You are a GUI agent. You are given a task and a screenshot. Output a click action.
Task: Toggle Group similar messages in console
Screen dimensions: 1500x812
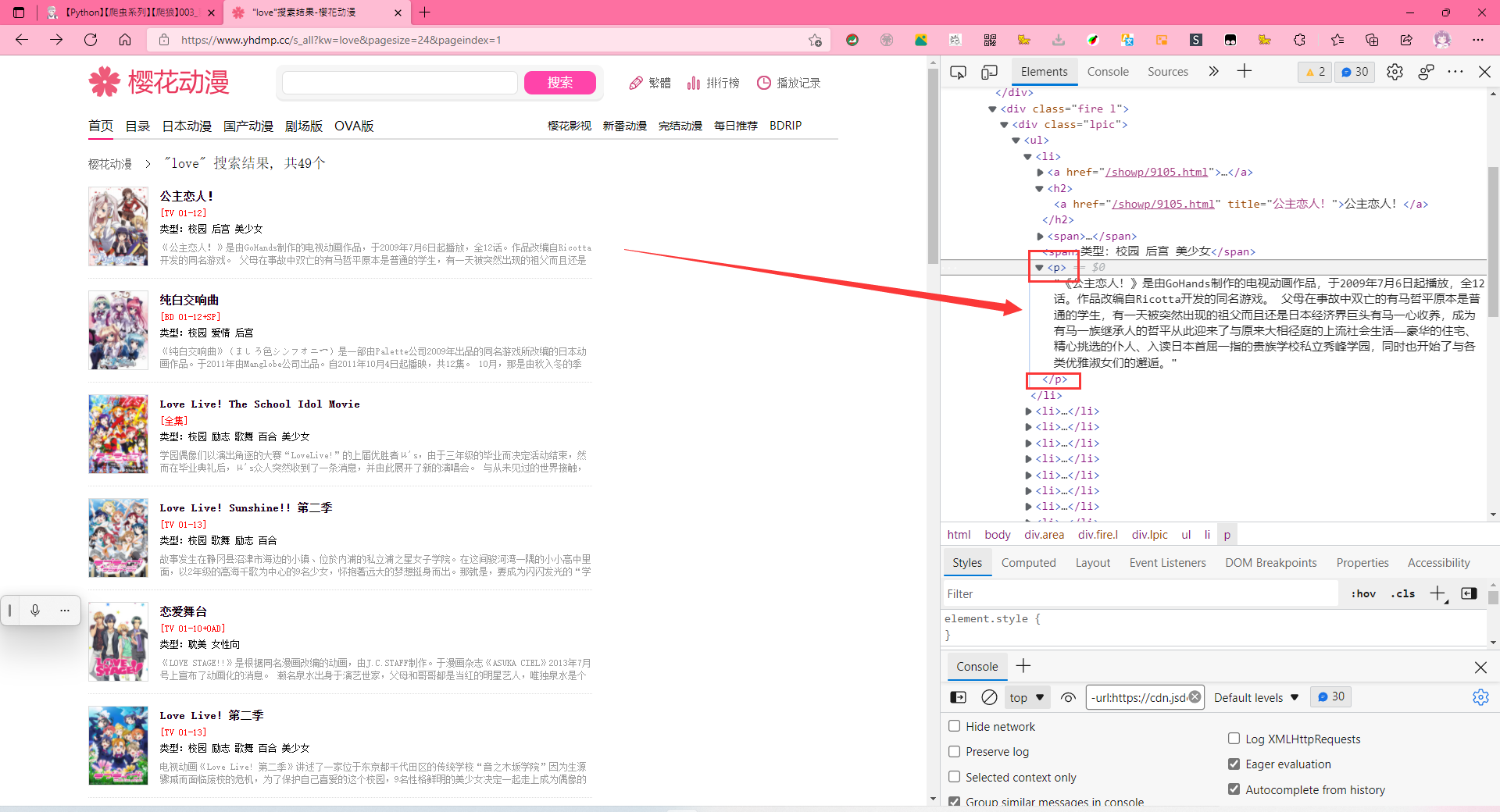(x=954, y=802)
